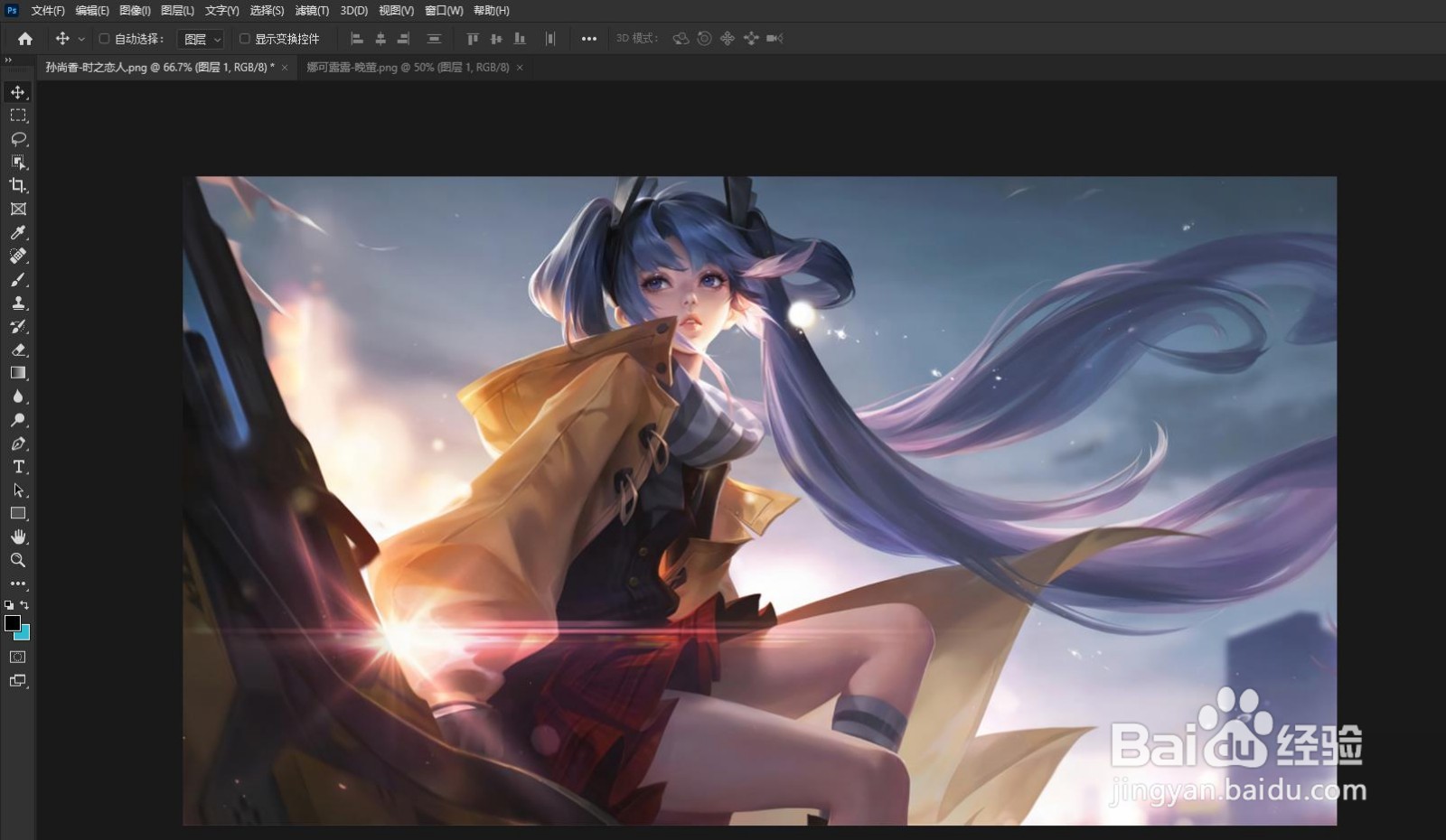Click the black foreground color swatch
The image size is (1446, 840).
(x=13, y=623)
